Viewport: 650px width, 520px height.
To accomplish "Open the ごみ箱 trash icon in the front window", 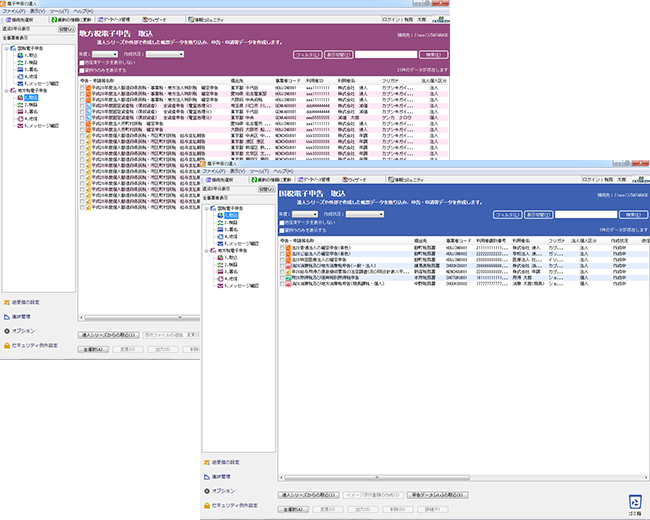I will [635, 504].
